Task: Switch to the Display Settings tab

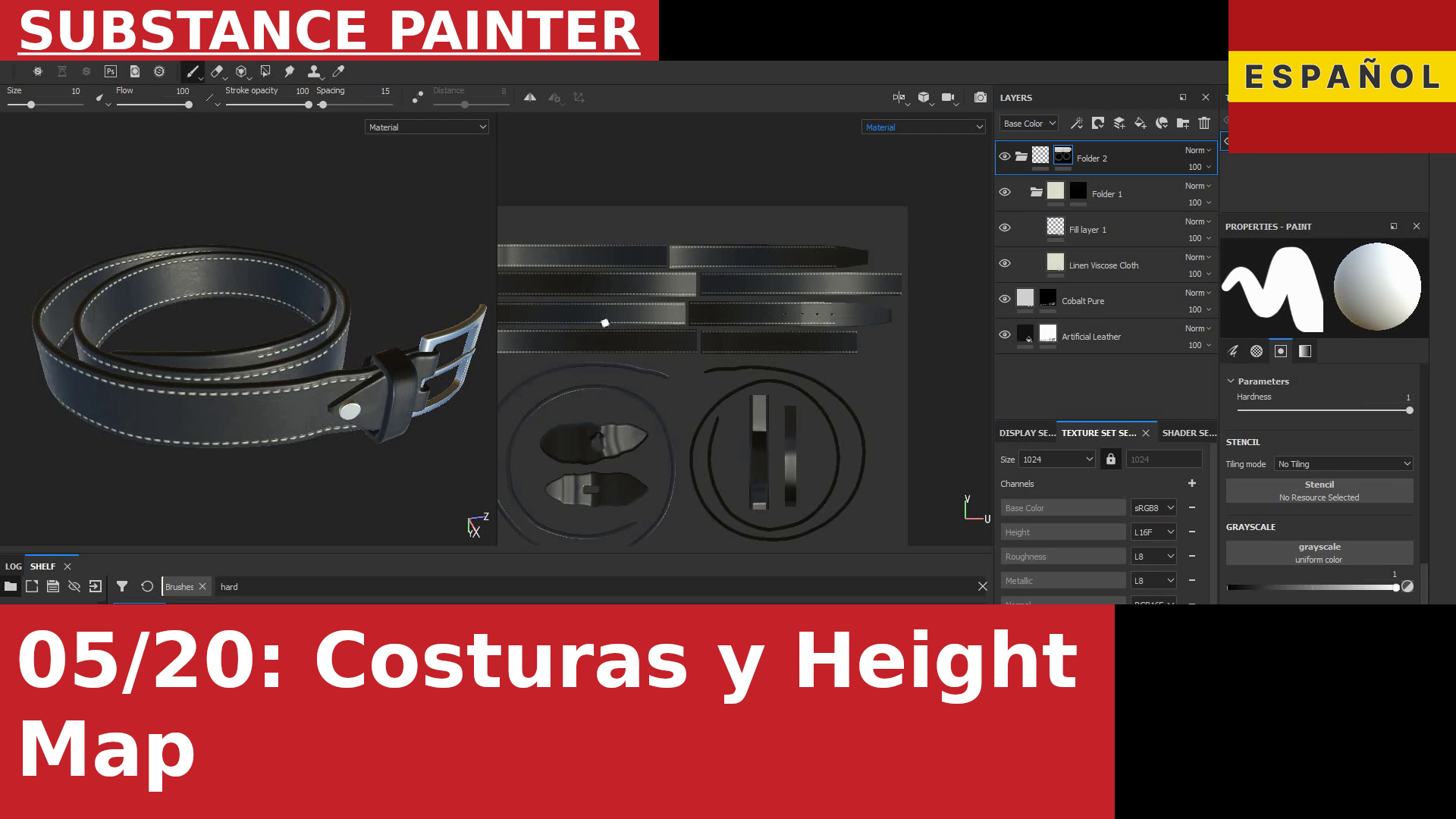Action: [1027, 433]
